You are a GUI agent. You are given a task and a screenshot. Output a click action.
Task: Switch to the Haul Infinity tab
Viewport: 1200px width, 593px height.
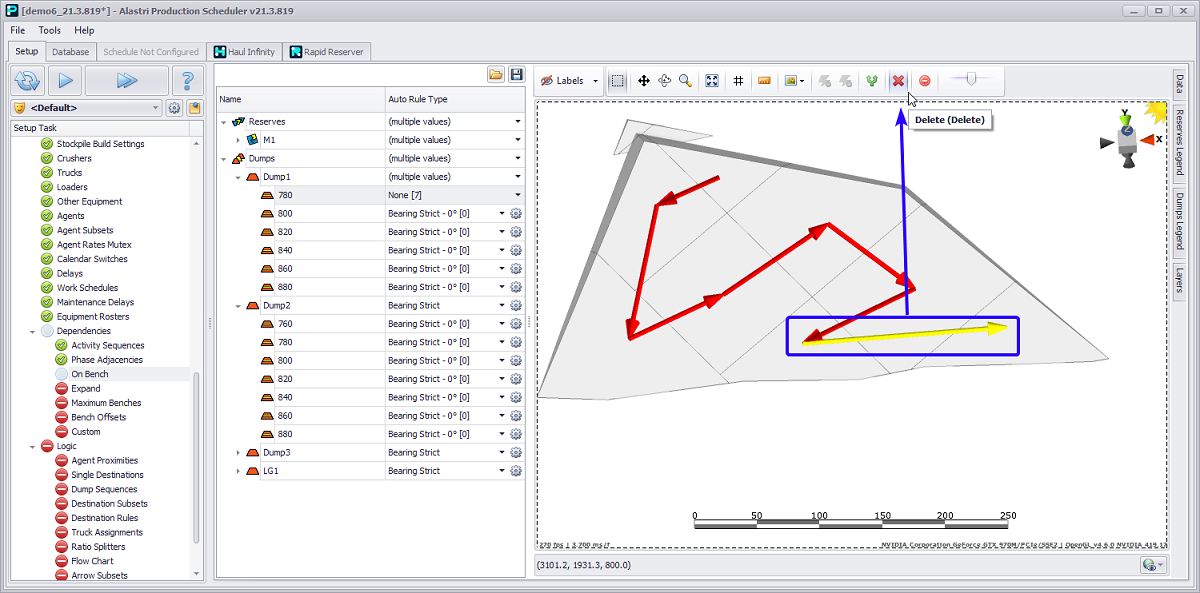click(244, 52)
